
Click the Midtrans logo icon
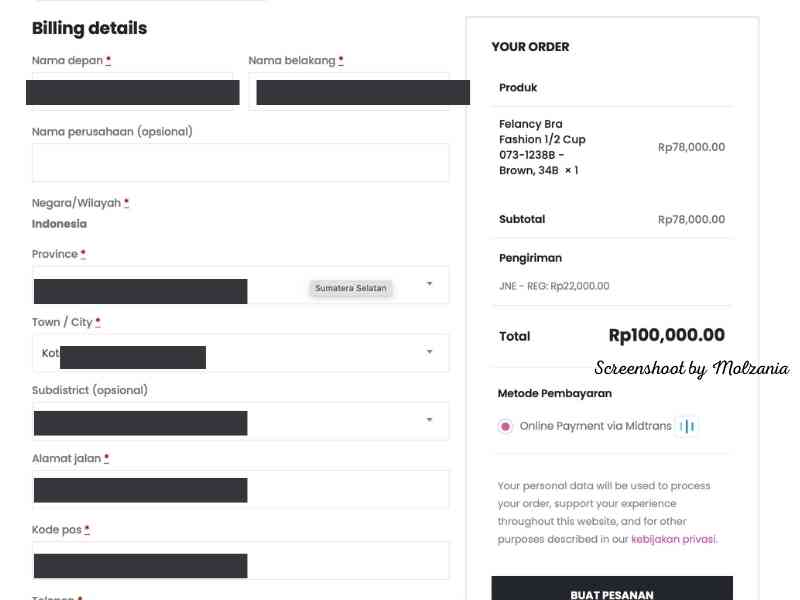coord(686,426)
